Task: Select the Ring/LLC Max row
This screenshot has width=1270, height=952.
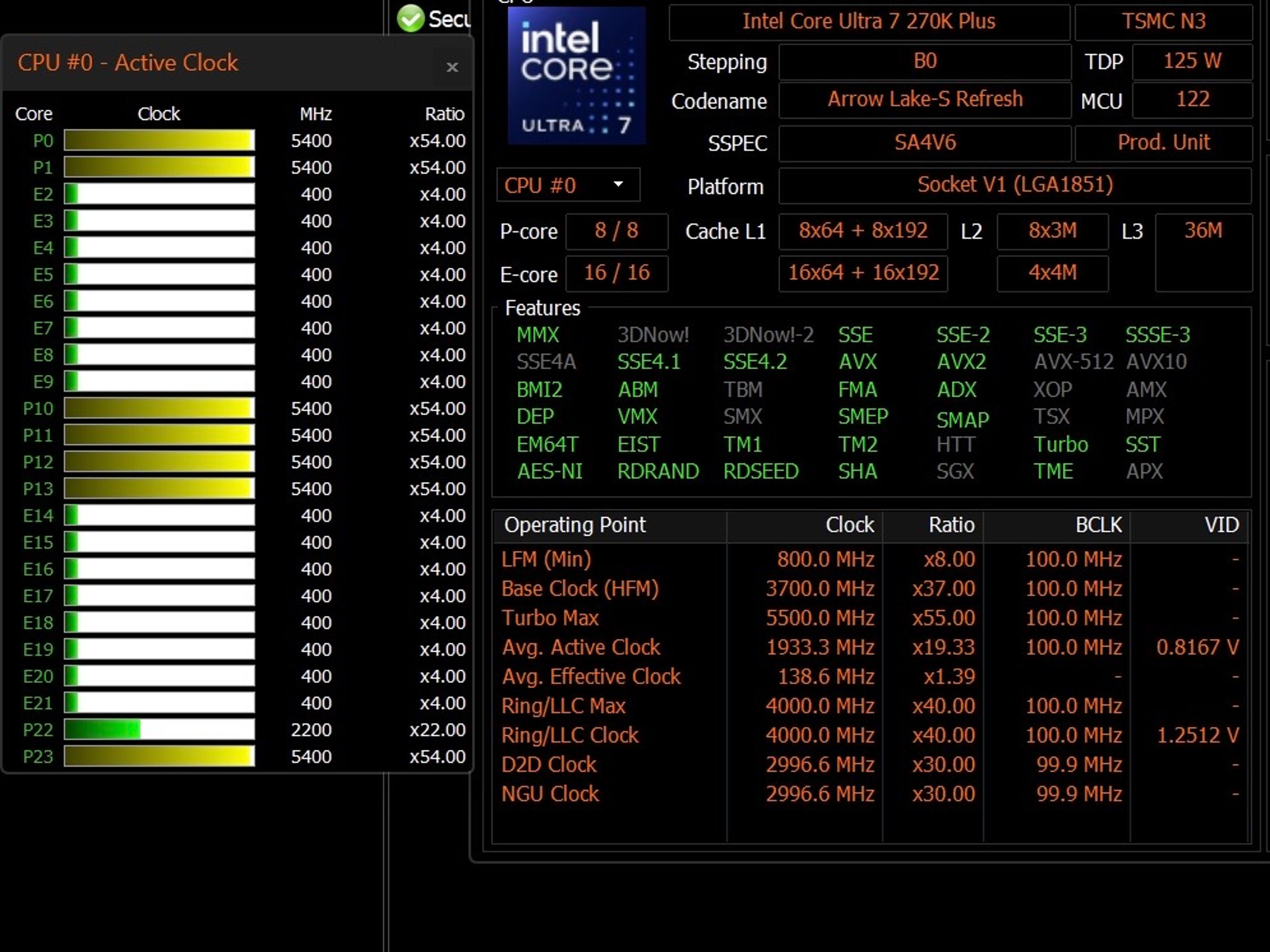Action: click(x=871, y=706)
